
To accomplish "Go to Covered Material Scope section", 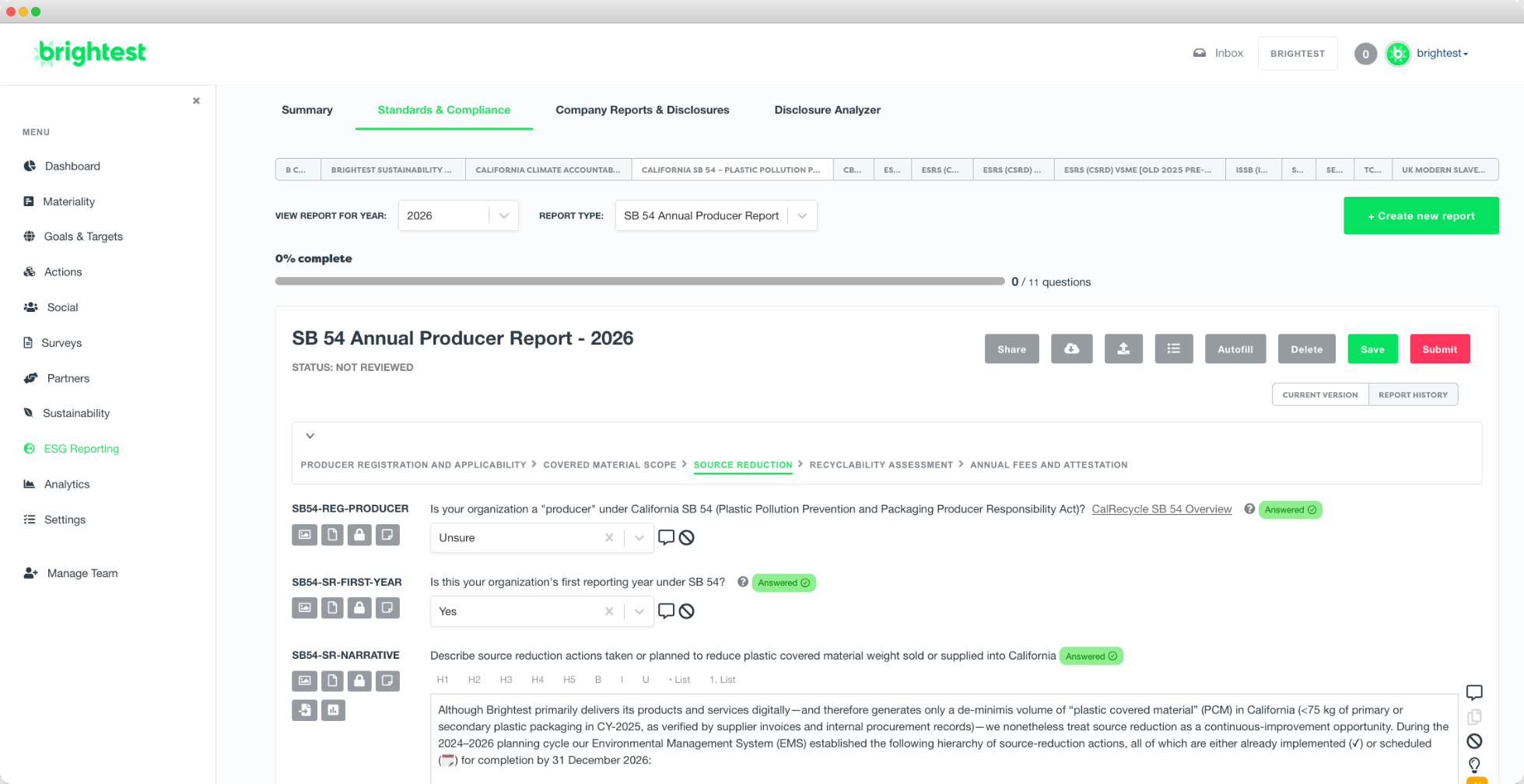I will (x=610, y=465).
